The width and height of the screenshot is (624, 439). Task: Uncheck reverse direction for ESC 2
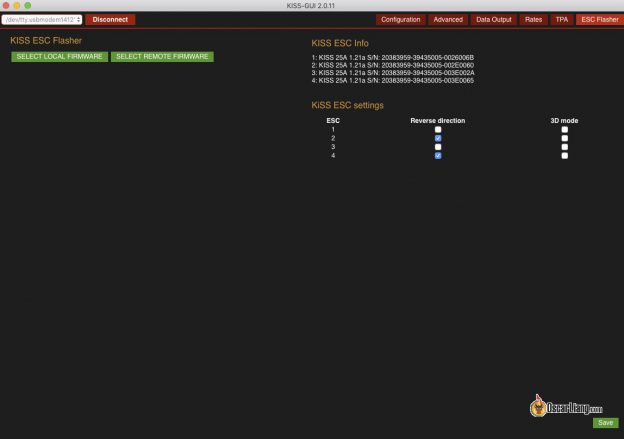(438, 139)
